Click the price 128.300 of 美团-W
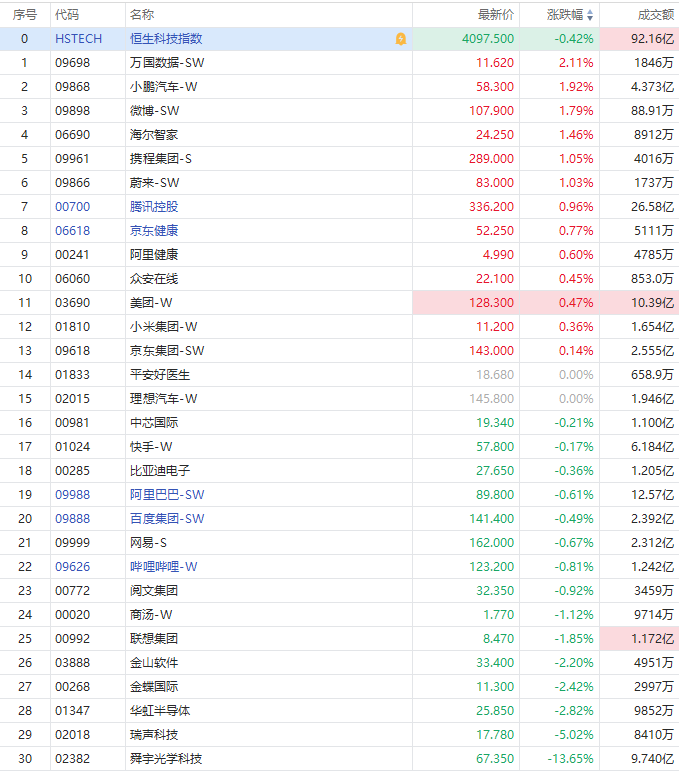 (491, 303)
